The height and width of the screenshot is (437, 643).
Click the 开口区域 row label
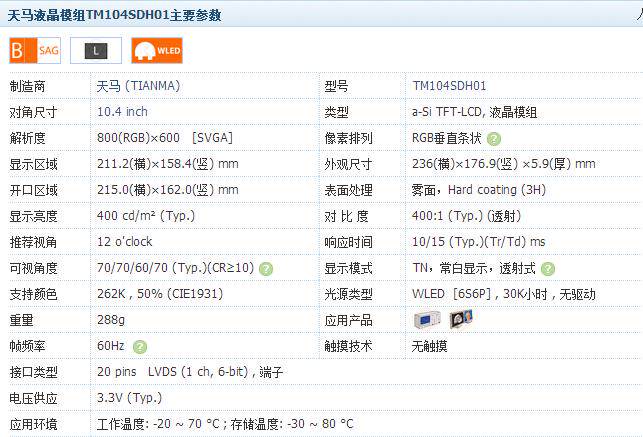pyautogui.click(x=33, y=190)
